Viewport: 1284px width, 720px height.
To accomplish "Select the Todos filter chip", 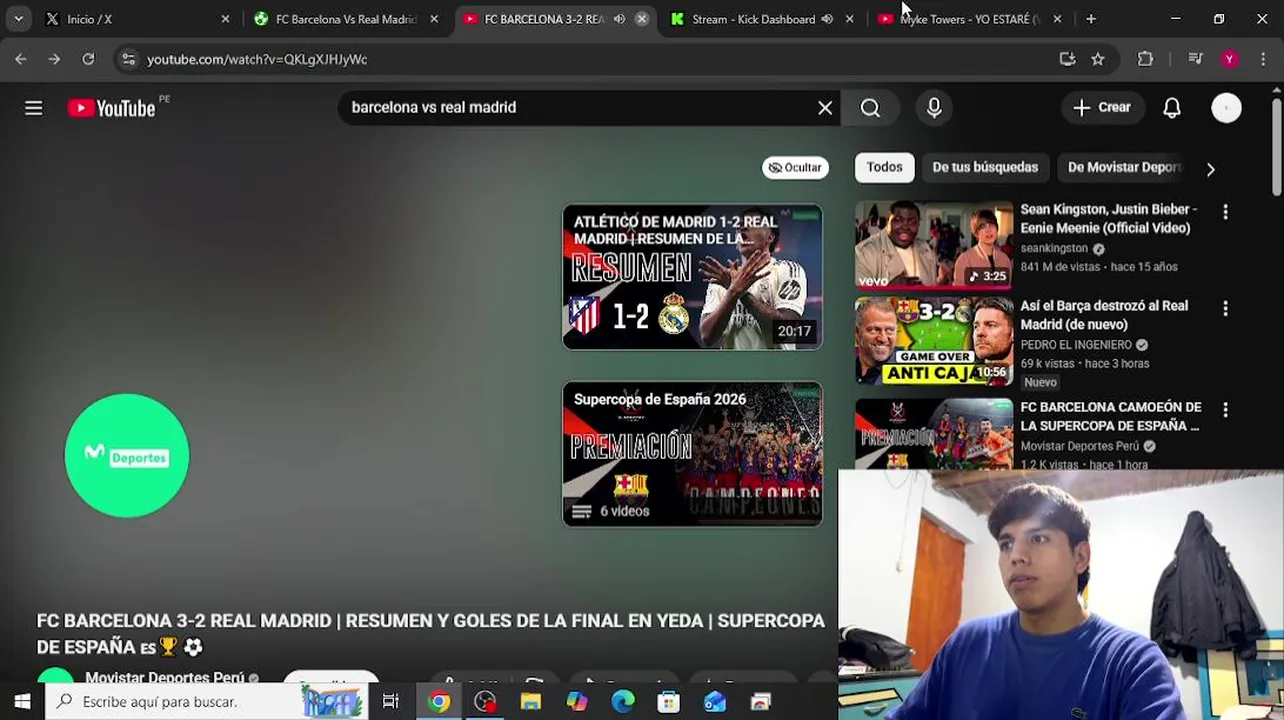I will (x=884, y=168).
